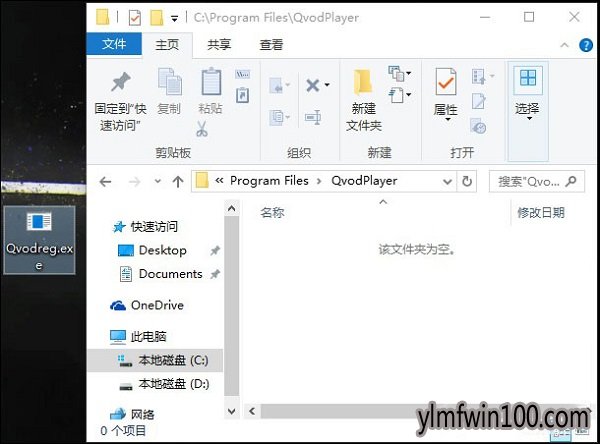Viewport: 600px width, 444px height.
Task: Click the Delete X icon
Action: [x=313, y=85]
